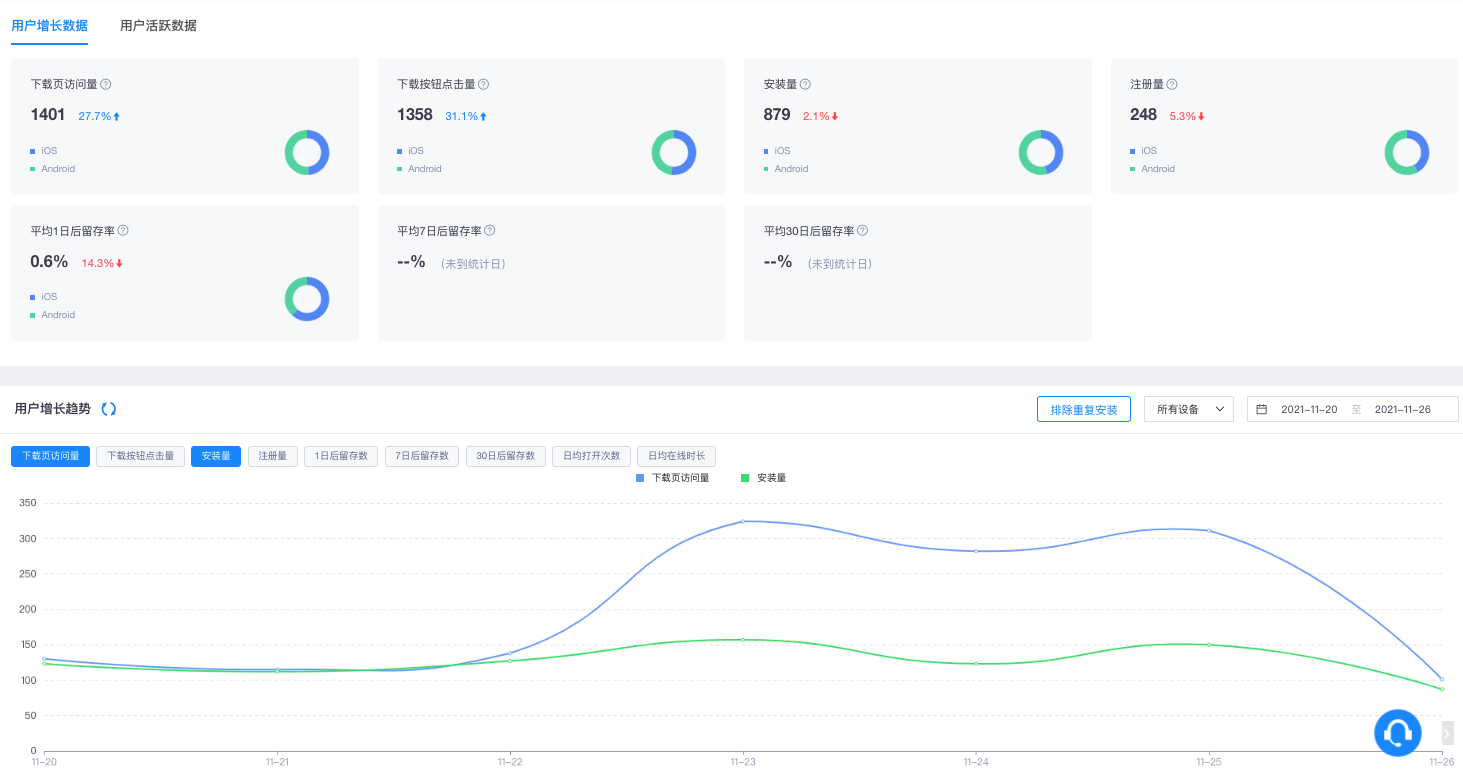Enable the 7日后留存数 metric filter

(422, 456)
